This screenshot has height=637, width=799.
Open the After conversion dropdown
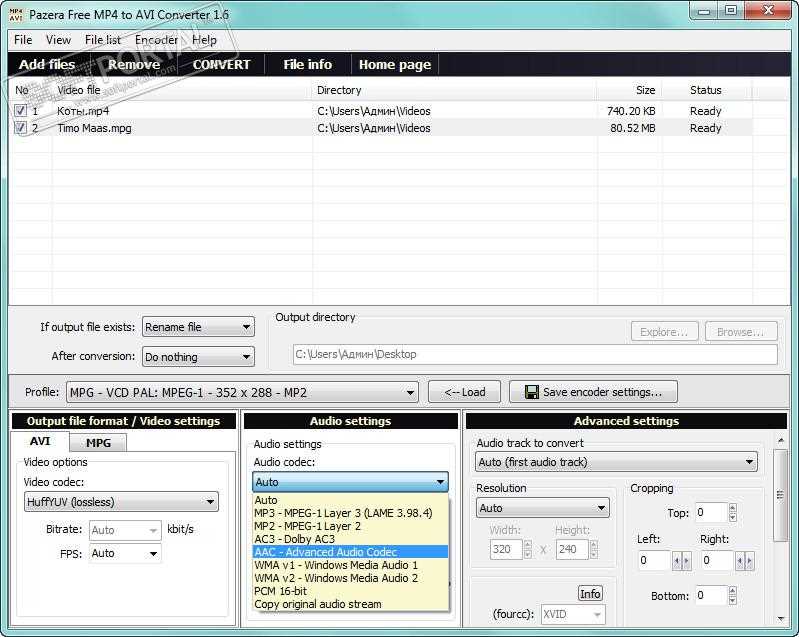(x=198, y=357)
